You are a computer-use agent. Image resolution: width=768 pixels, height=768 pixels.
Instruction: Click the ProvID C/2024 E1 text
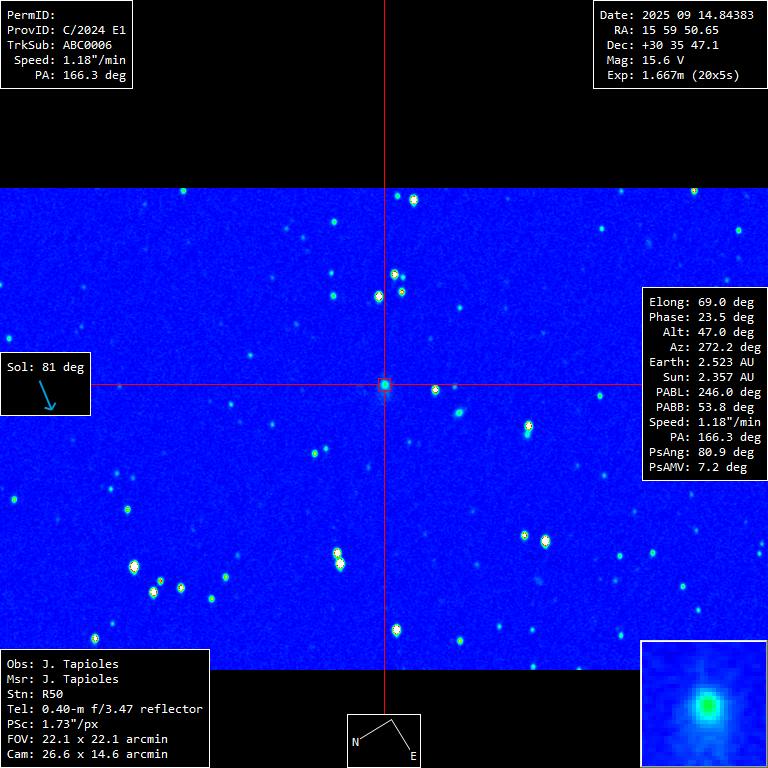pos(66,30)
